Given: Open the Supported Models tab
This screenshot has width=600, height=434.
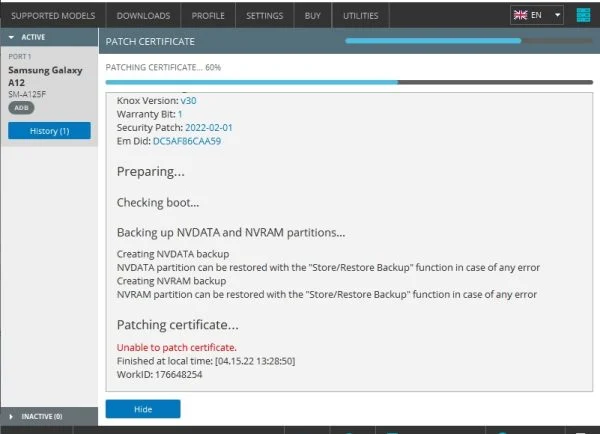Looking at the screenshot, I should click(53, 16).
